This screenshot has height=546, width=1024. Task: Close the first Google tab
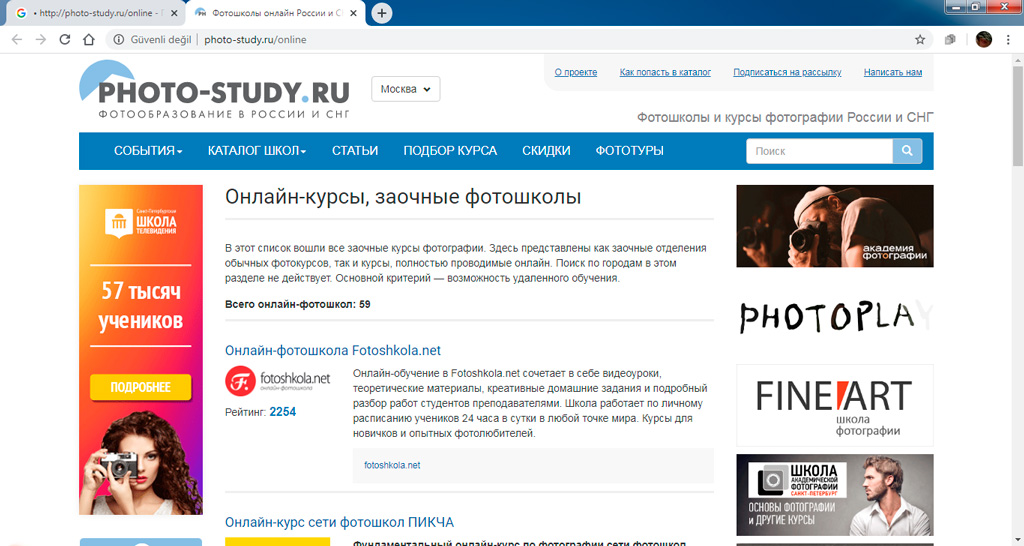tap(174, 13)
